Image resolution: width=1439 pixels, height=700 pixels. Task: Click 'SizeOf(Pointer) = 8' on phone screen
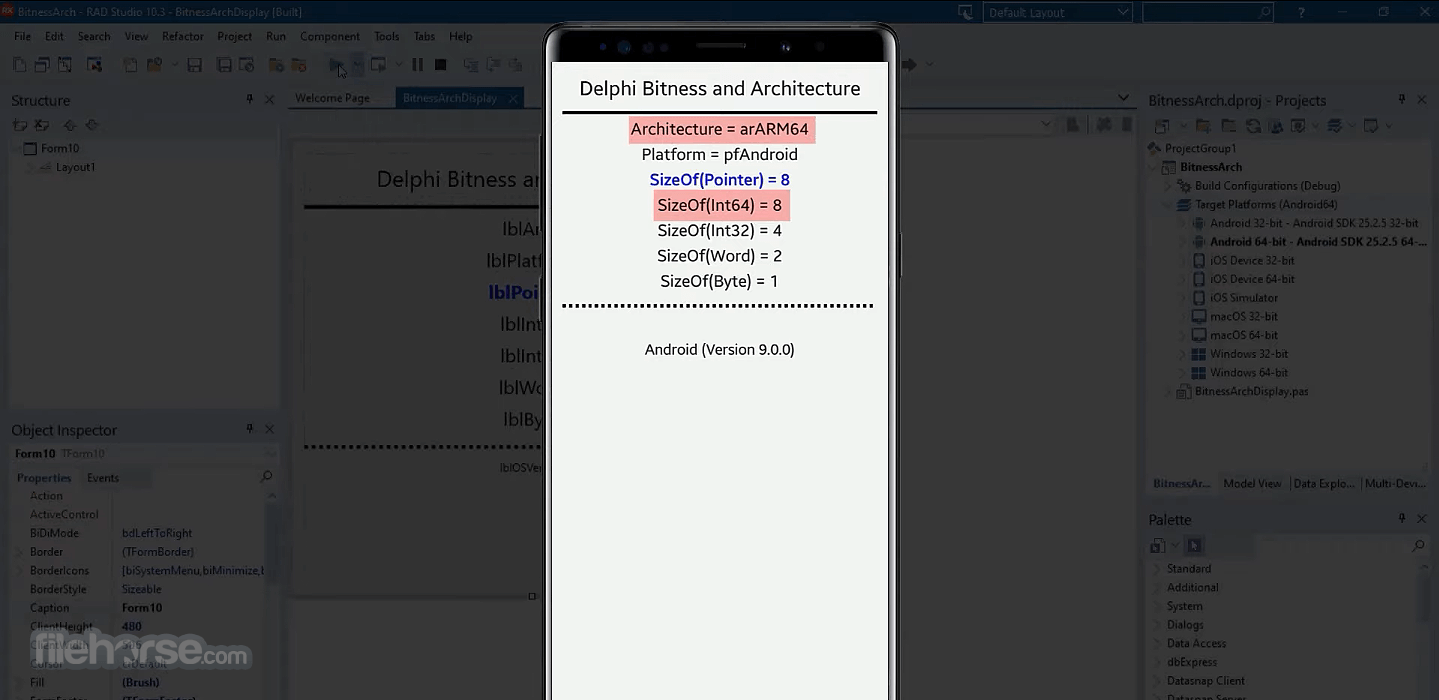click(720, 180)
